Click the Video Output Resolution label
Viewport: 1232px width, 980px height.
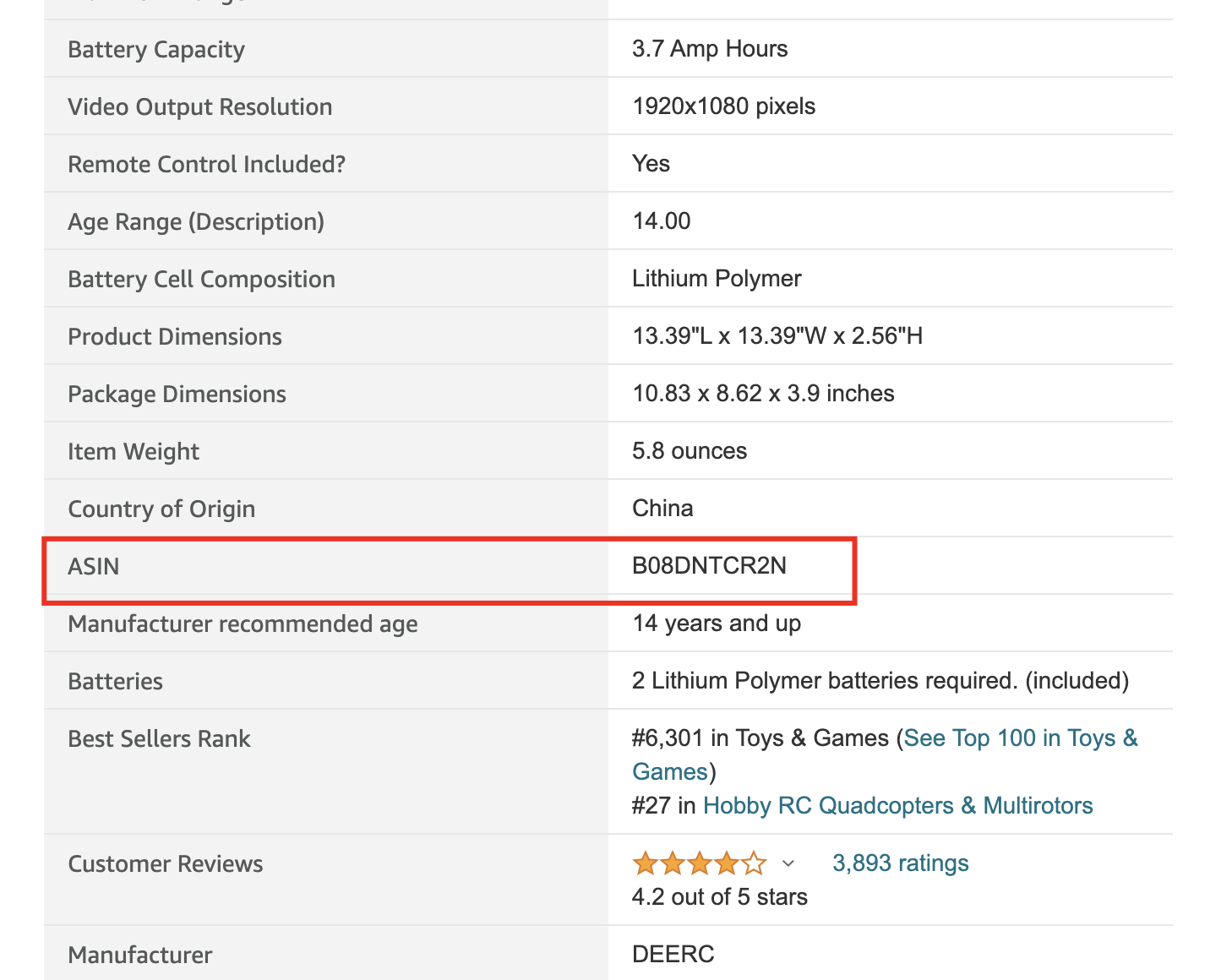[199, 106]
